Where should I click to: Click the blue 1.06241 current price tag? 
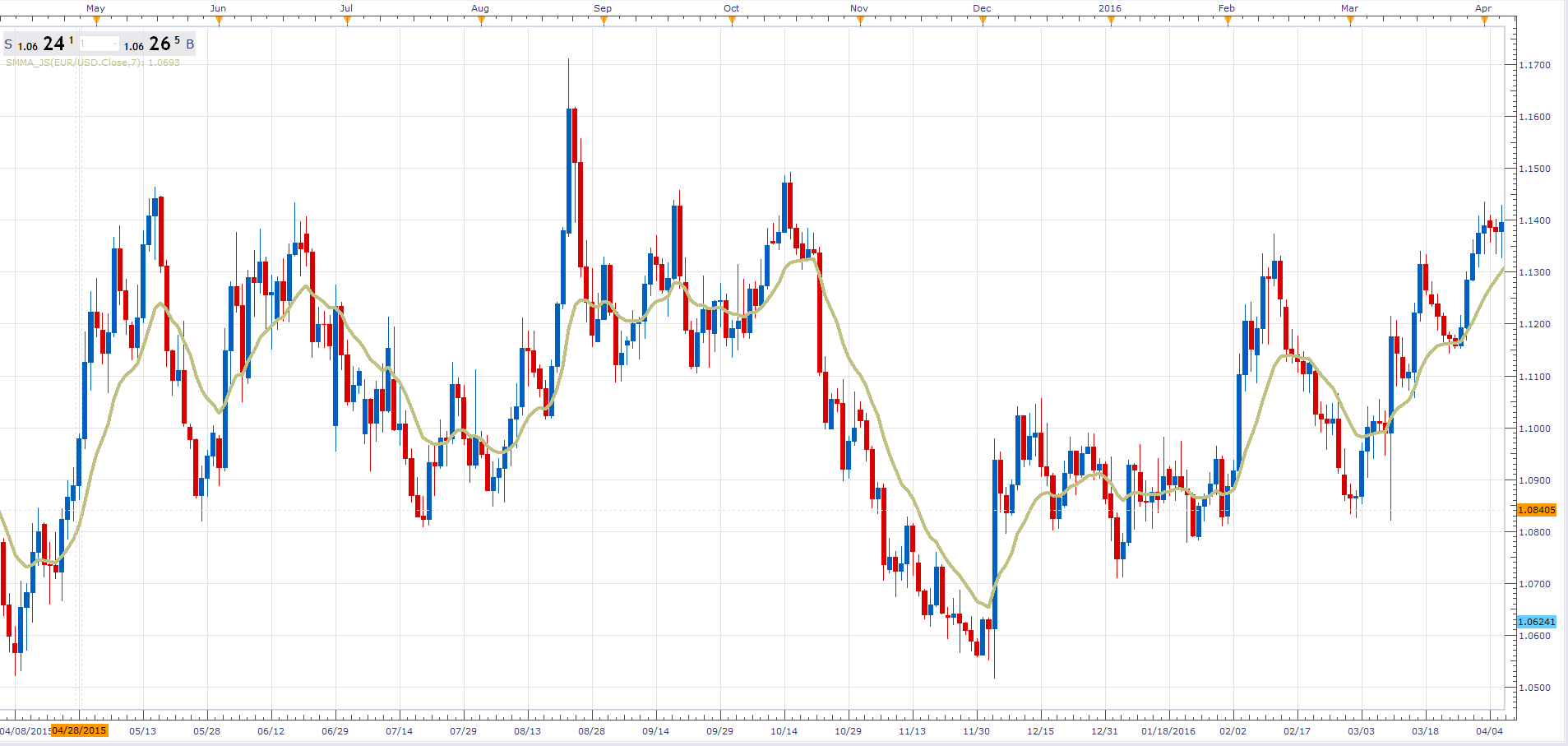(x=1536, y=622)
